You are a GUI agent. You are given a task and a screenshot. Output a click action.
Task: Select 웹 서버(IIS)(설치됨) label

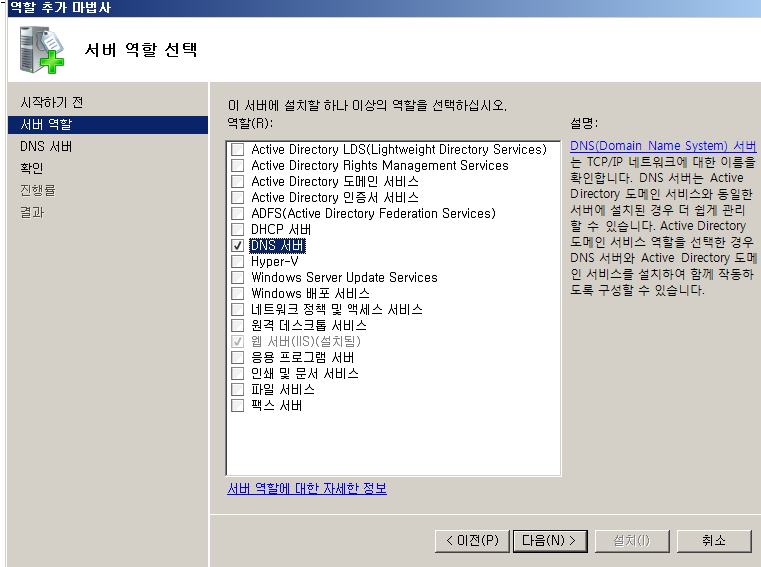point(306,342)
